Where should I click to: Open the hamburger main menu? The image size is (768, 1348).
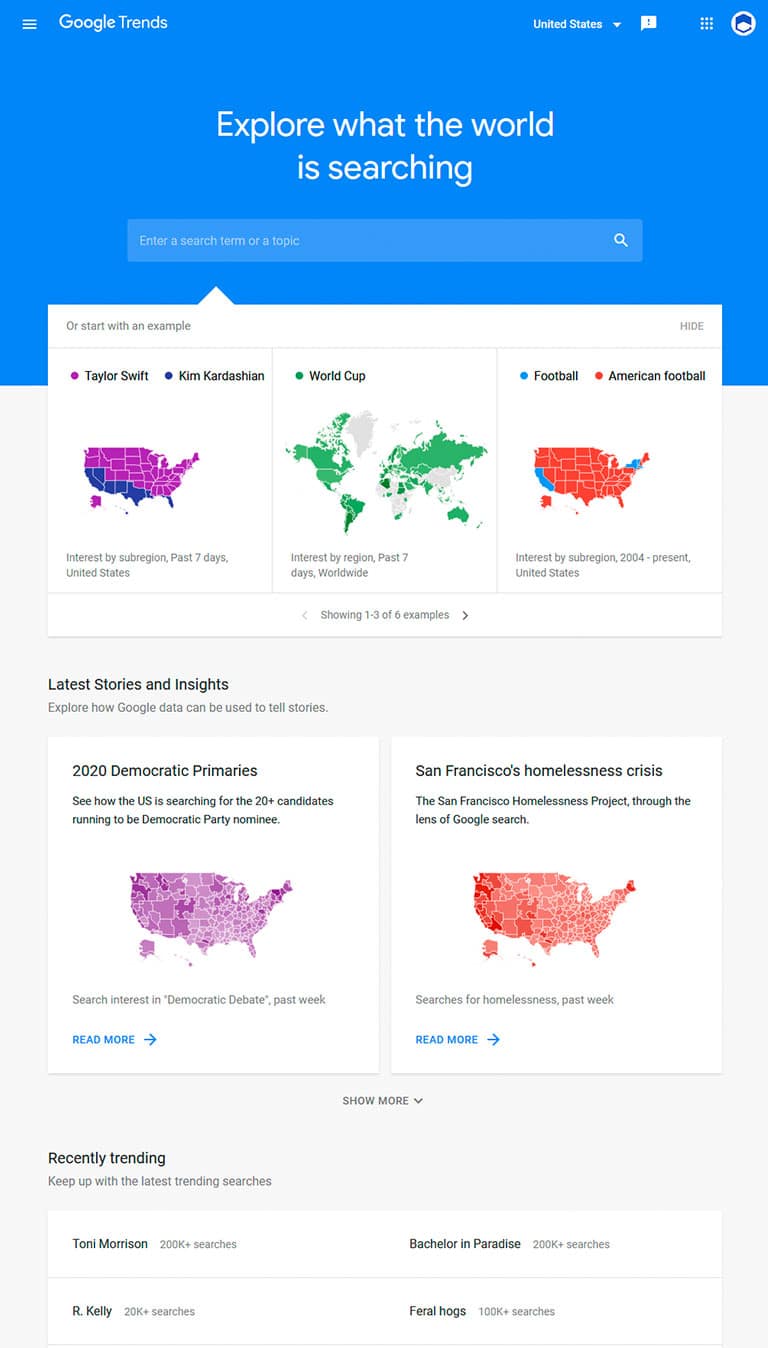(29, 24)
